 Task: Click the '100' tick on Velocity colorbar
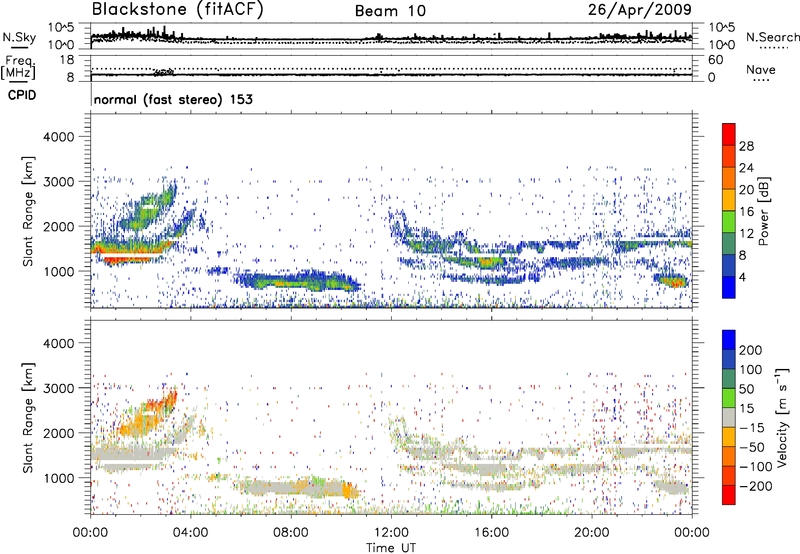(751, 369)
